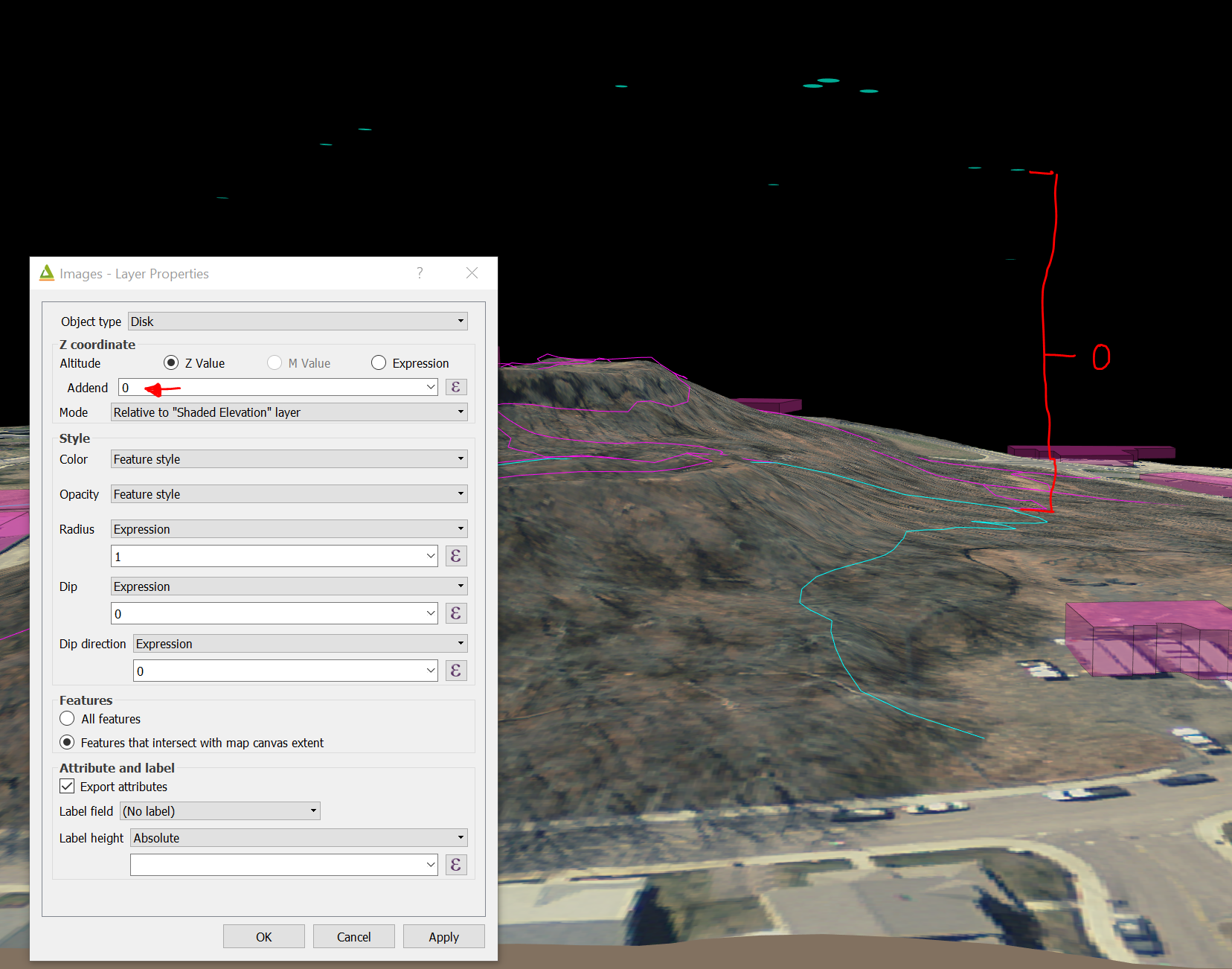
Task: Open expression builder for Dip value
Action: click(456, 613)
